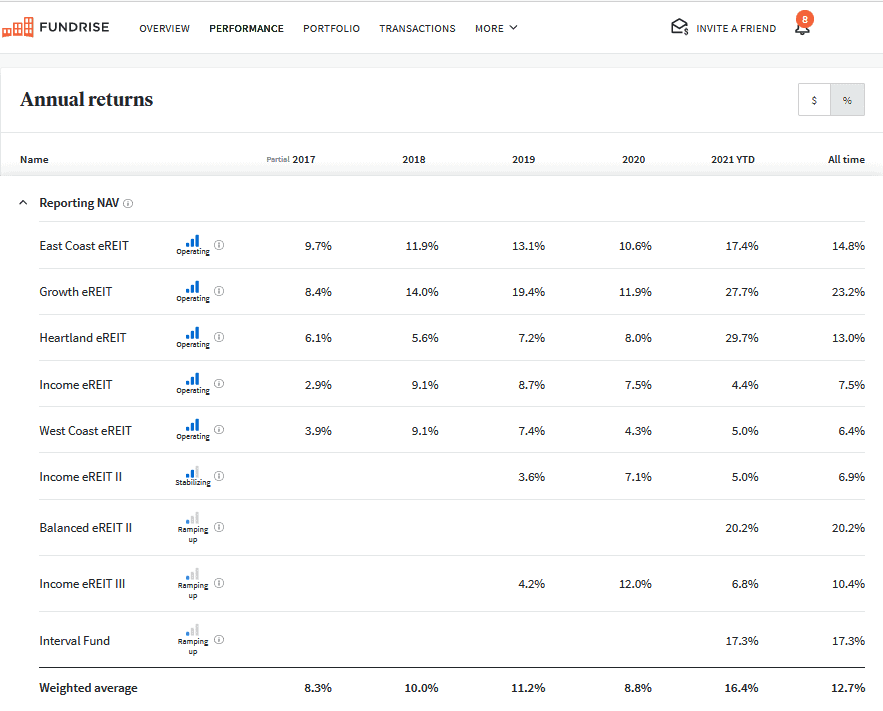This screenshot has height=711, width=883.
Task: Collapse the Reporting NAV section
Action: [x=23, y=203]
